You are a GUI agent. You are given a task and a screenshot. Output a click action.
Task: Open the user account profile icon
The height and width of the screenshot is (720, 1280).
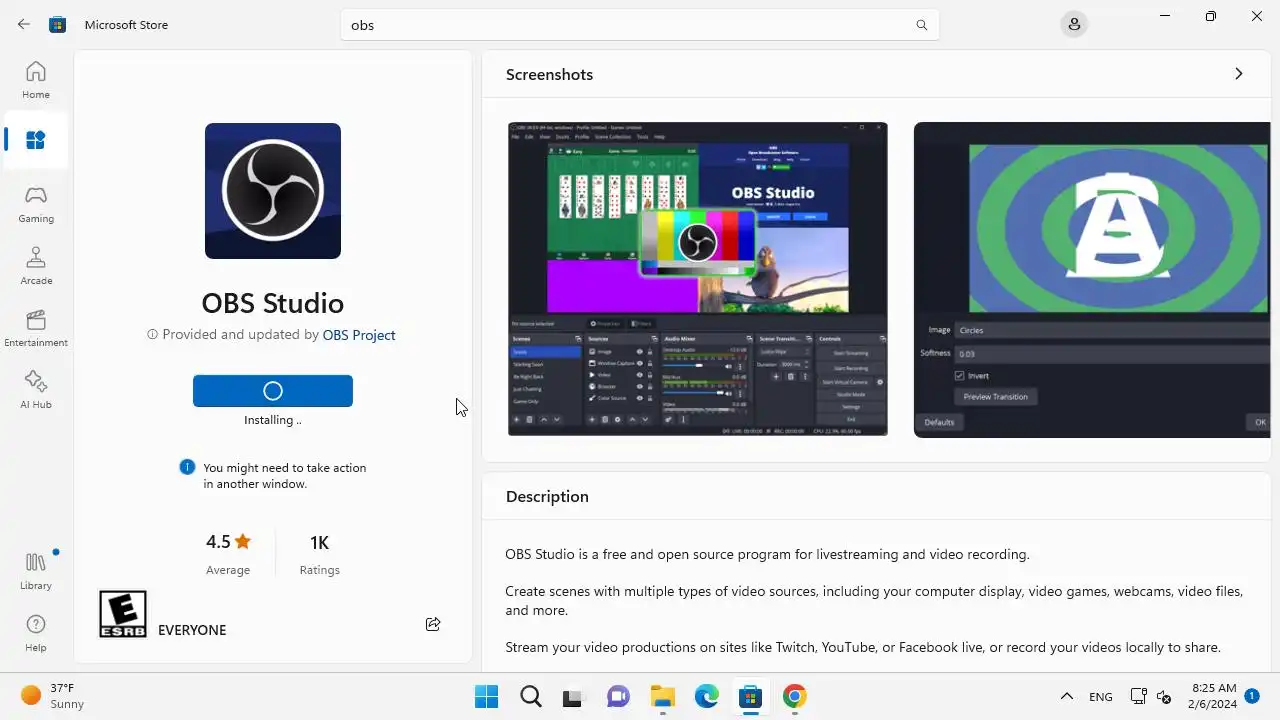[x=1074, y=25]
